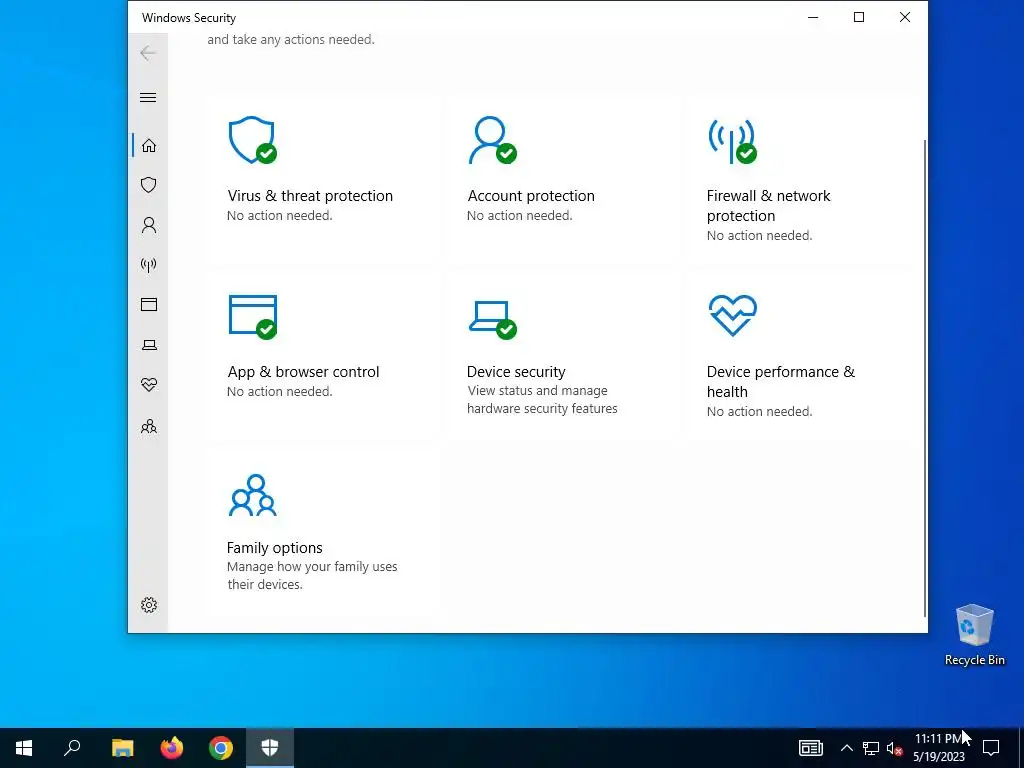Show hidden system tray icons
The width and height of the screenshot is (1024, 768).
coord(846,748)
